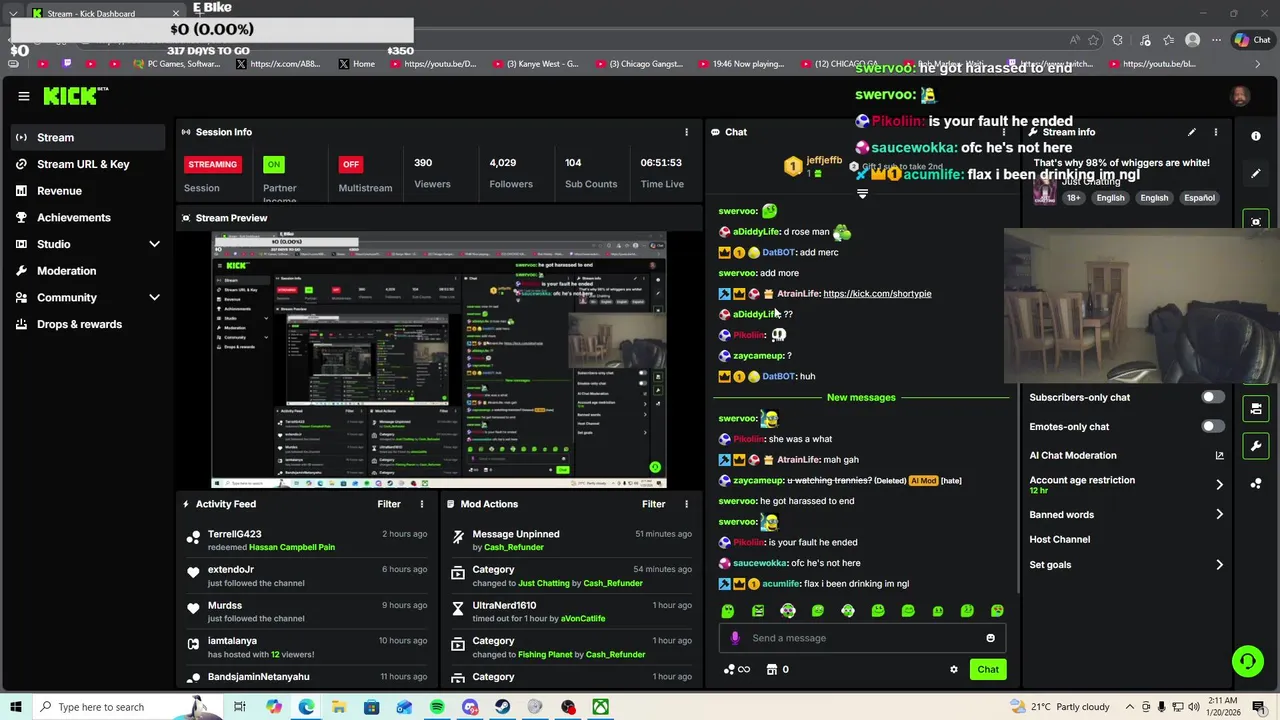Image resolution: width=1280 pixels, height=720 pixels.
Task: Open the kick.com/shortypie link
Action: [x=877, y=294]
